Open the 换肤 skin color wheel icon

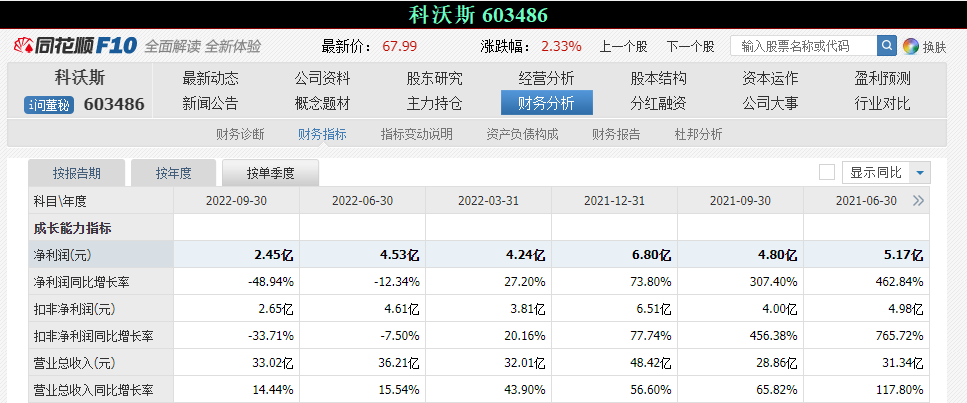click(x=911, y=46)
